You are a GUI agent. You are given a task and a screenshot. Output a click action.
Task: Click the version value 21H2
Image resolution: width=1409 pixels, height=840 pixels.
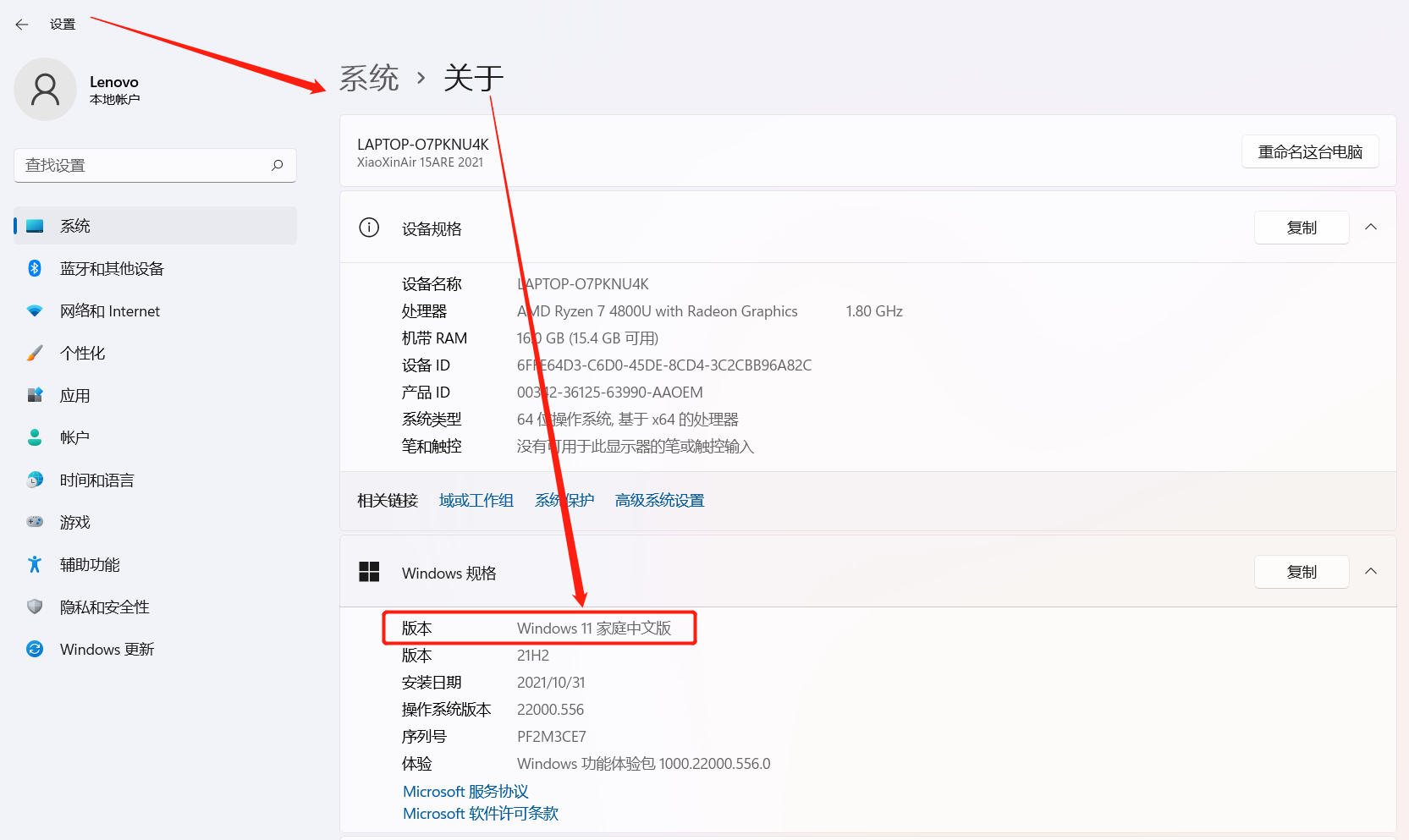coord(533,656)
